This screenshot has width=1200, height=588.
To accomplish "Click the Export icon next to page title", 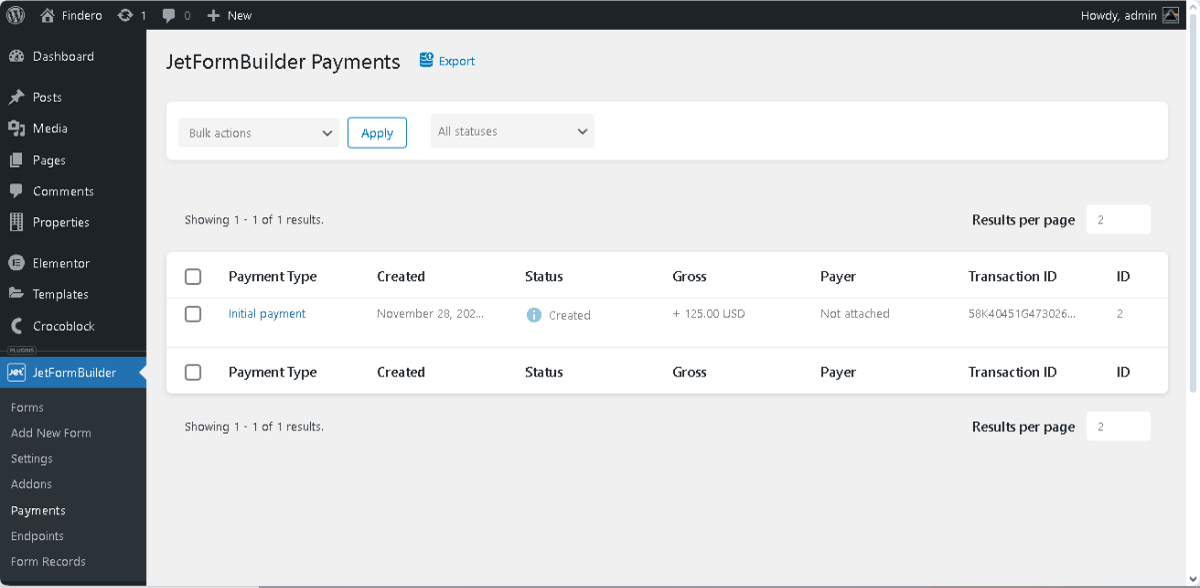I will (425, 60).
